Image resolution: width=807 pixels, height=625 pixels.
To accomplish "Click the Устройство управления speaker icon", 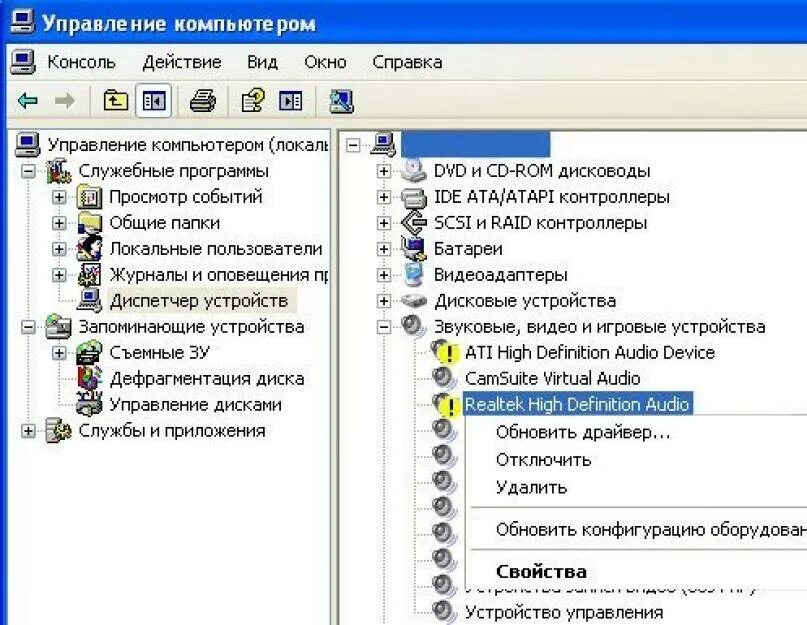I will [x=444, y=612].
